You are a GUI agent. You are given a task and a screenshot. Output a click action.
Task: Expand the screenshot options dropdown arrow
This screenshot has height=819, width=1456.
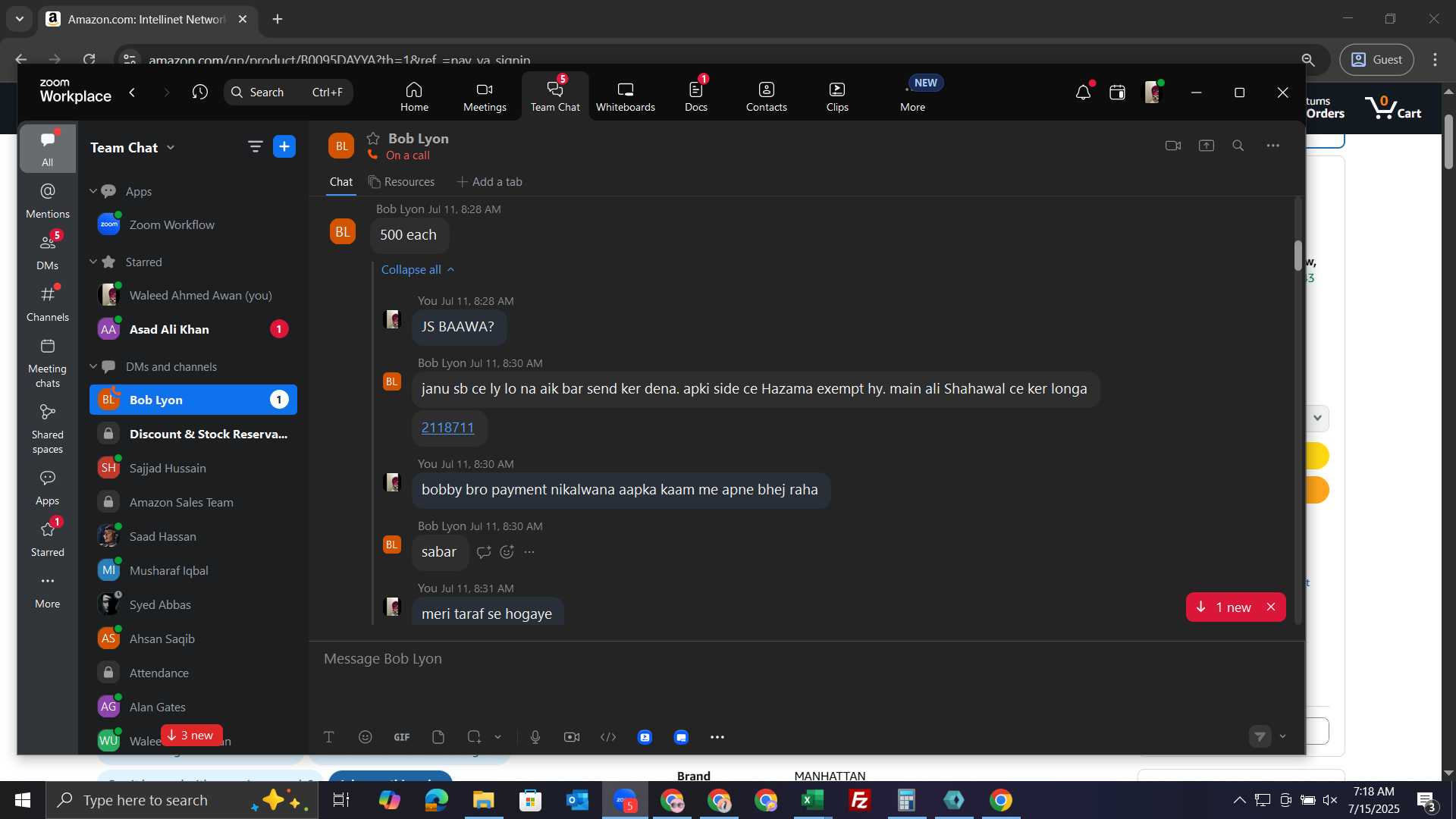pyautogui.click(x=498, y=737)
